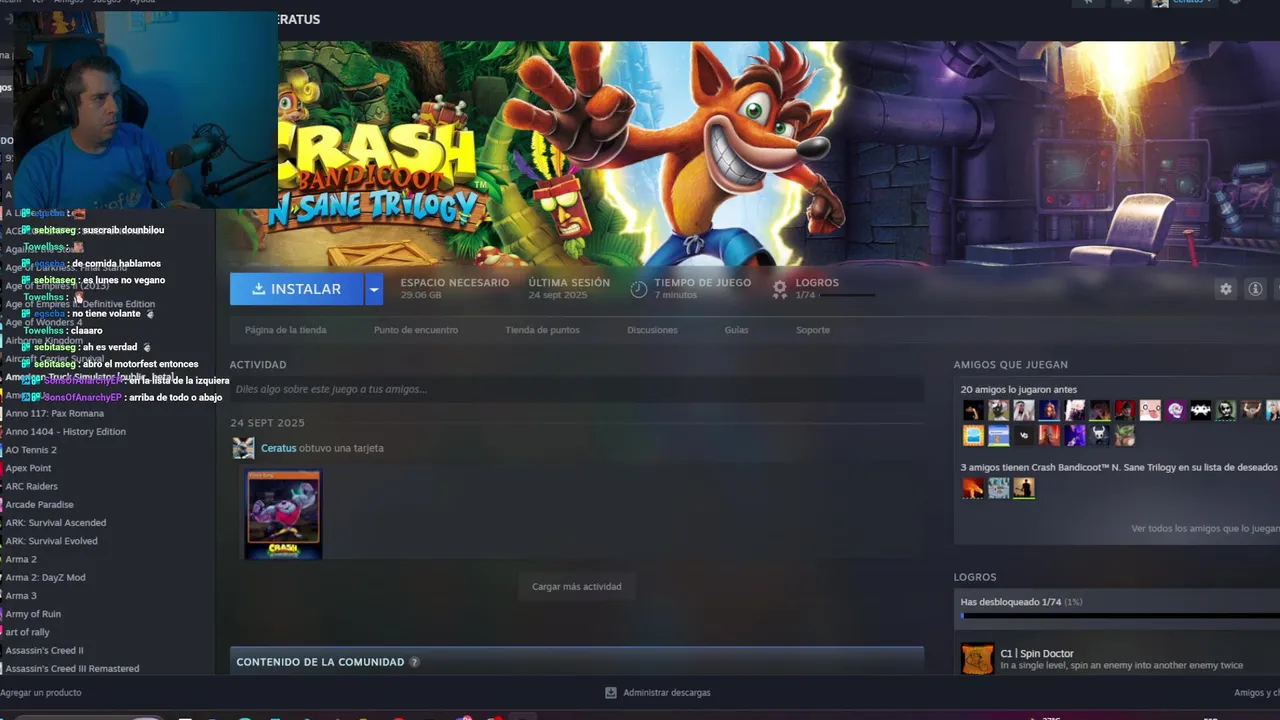Click the achievements gear icon beside Logros
Viewport: 1280px width, 720px height.
point(780,289)
